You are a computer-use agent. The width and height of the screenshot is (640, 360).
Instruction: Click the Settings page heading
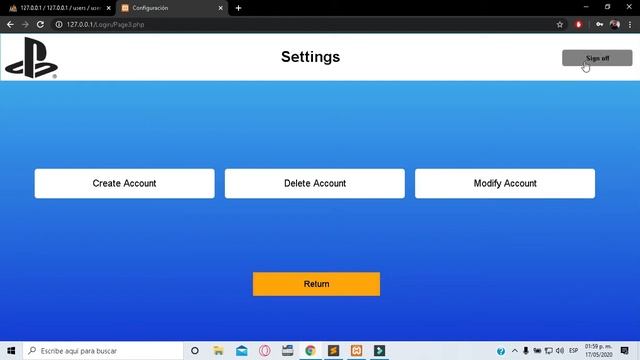[x=310, y=57]
